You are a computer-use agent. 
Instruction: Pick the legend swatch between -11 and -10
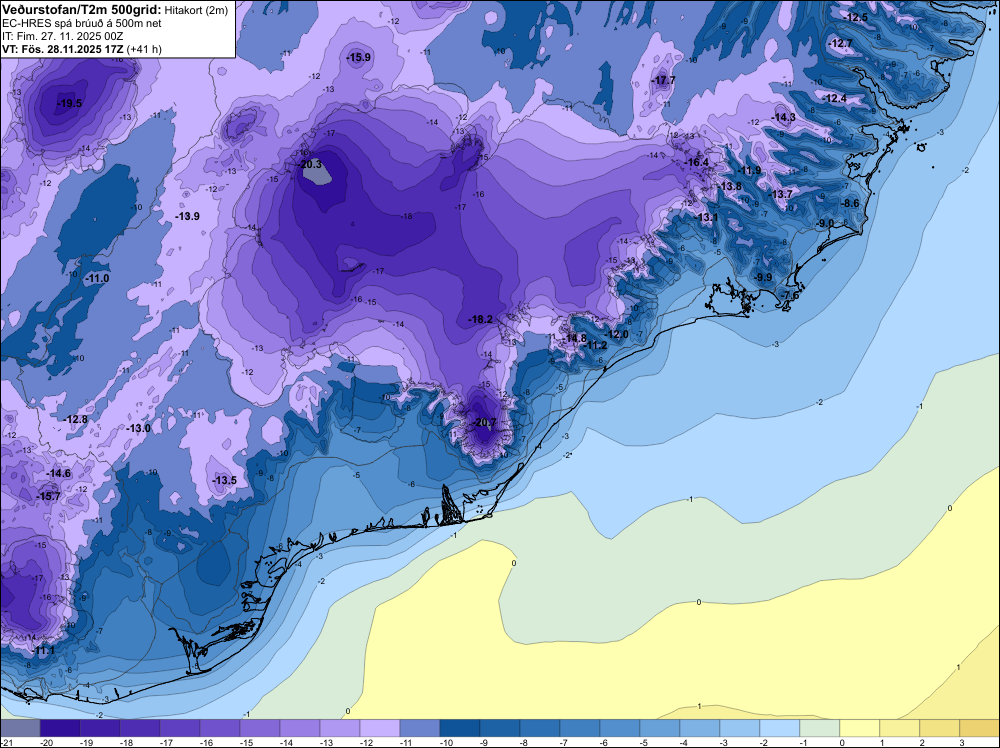[x=420, y=728]
